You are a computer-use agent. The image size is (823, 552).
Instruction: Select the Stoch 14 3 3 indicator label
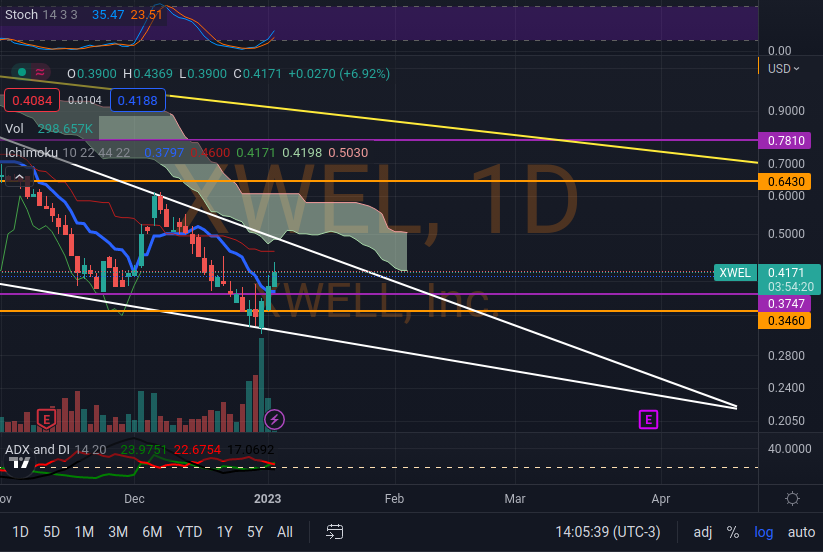coord(41,15)
